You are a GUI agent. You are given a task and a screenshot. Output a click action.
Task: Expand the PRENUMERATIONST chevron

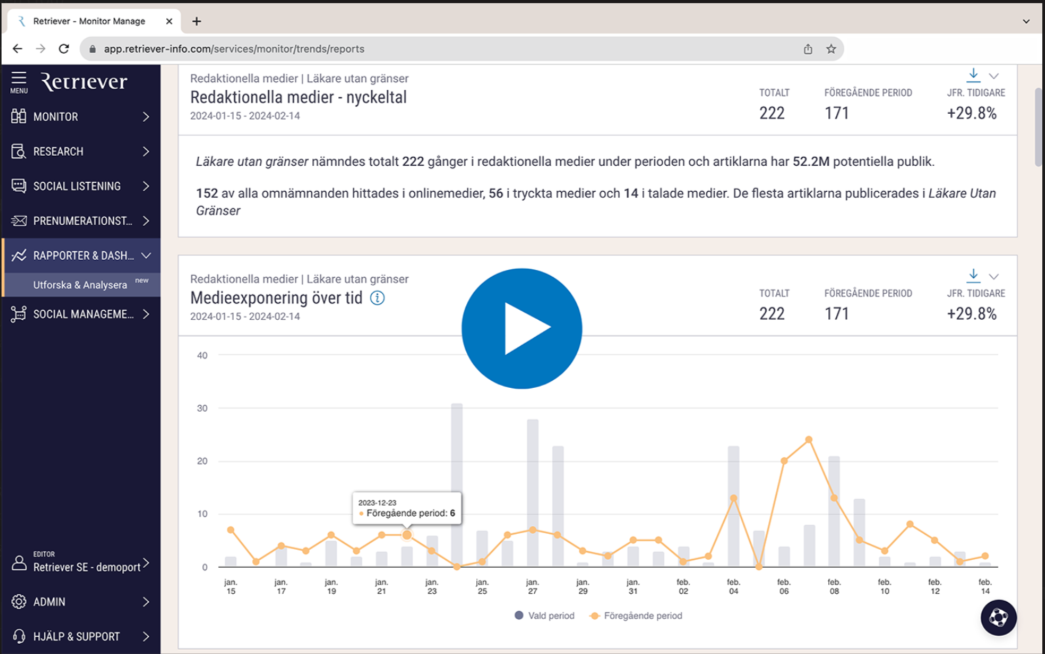[146, 221]
